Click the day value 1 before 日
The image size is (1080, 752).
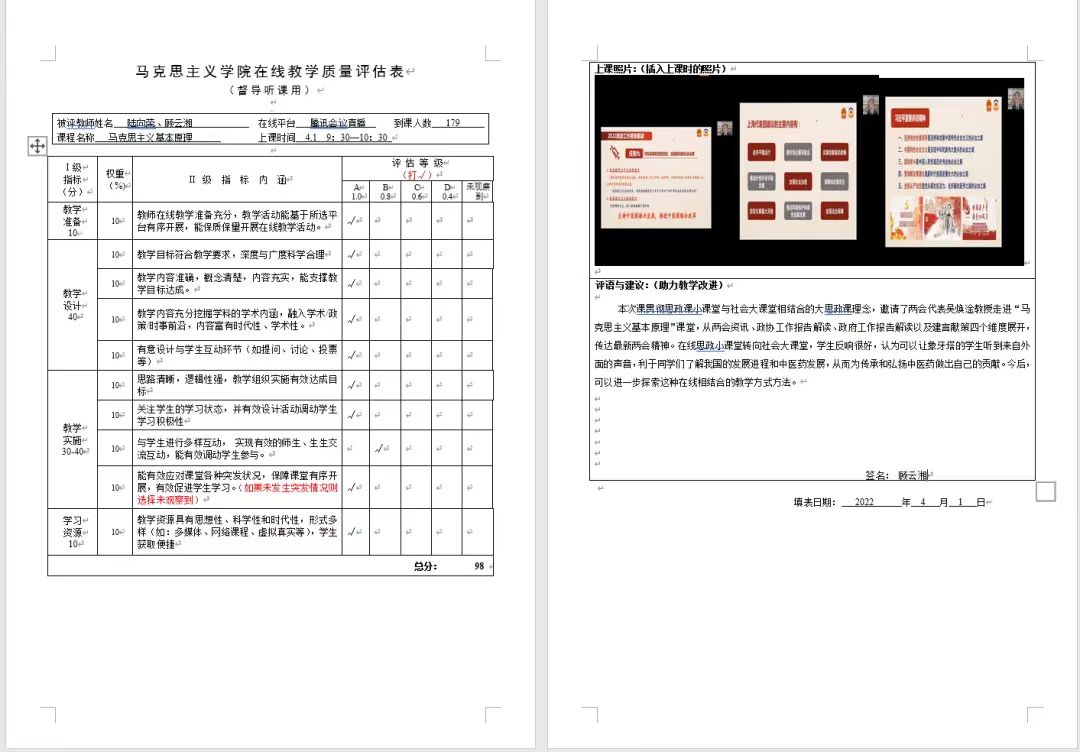pos(960,502)
